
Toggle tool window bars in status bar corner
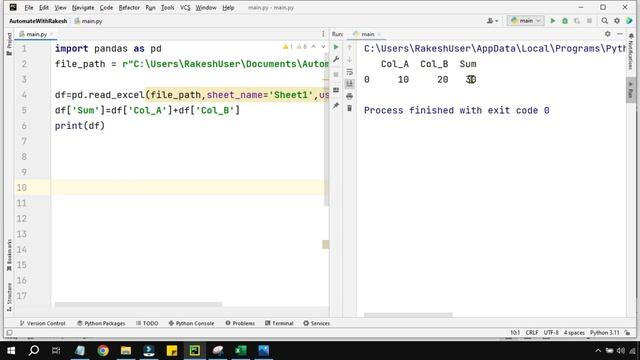9,333
